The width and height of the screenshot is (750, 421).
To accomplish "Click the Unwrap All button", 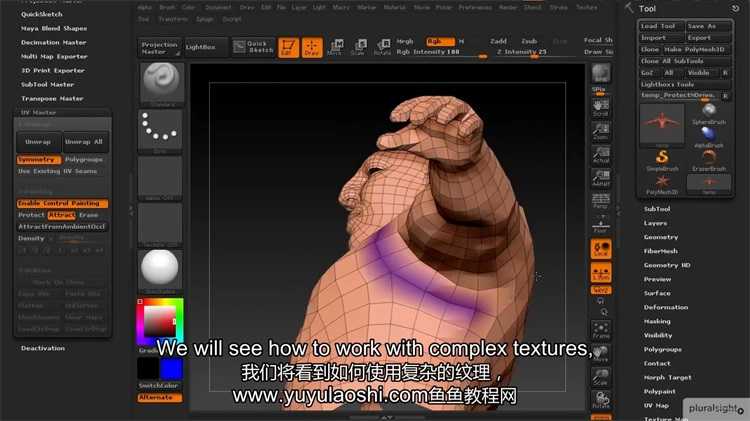I will pyautogui.click(x=84, y=142).
